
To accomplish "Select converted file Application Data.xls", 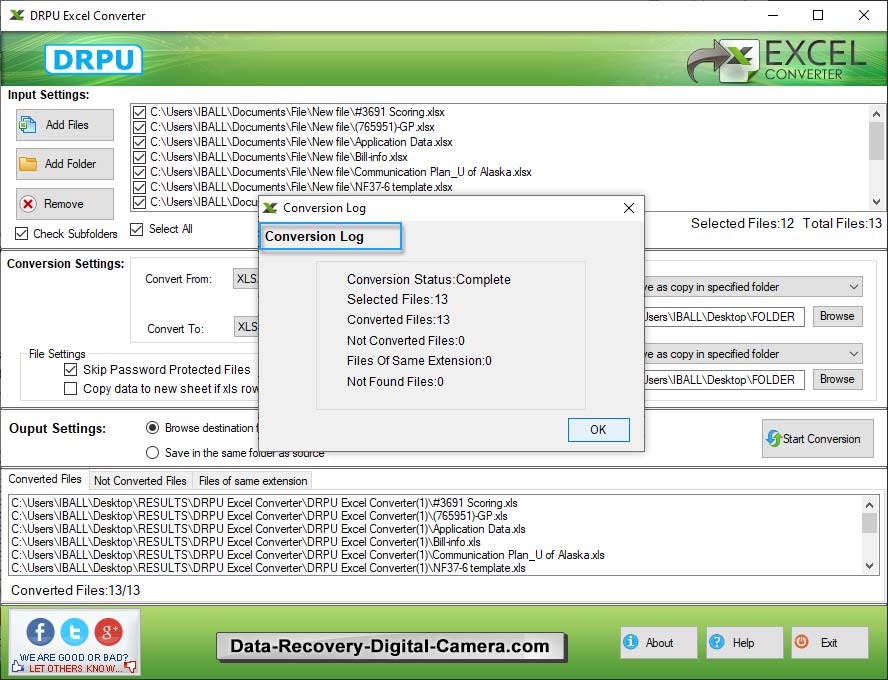I will pyautogui.click(x=268, y=529).
